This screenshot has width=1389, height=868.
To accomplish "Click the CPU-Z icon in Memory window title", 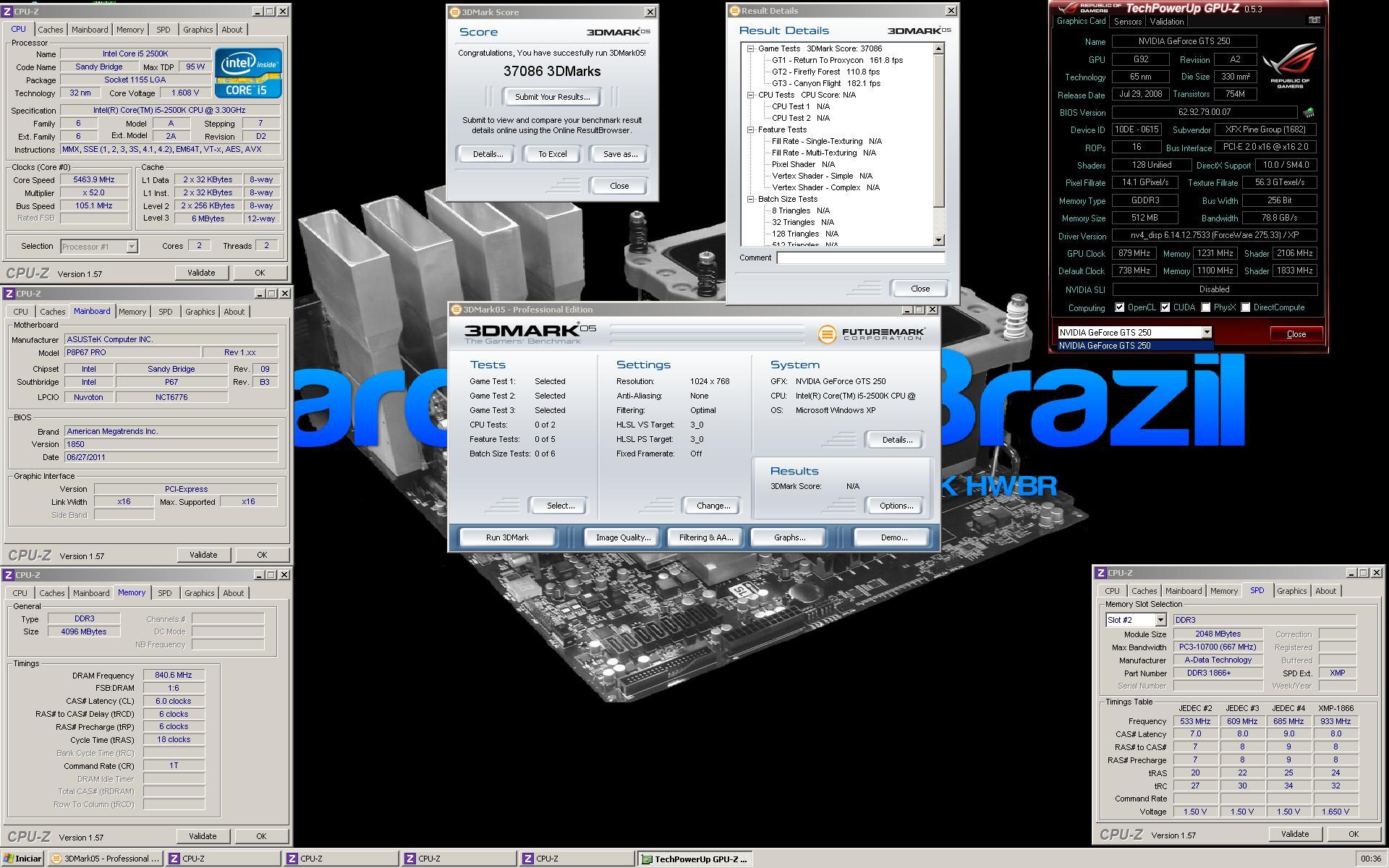I will [x=9, y=575].
